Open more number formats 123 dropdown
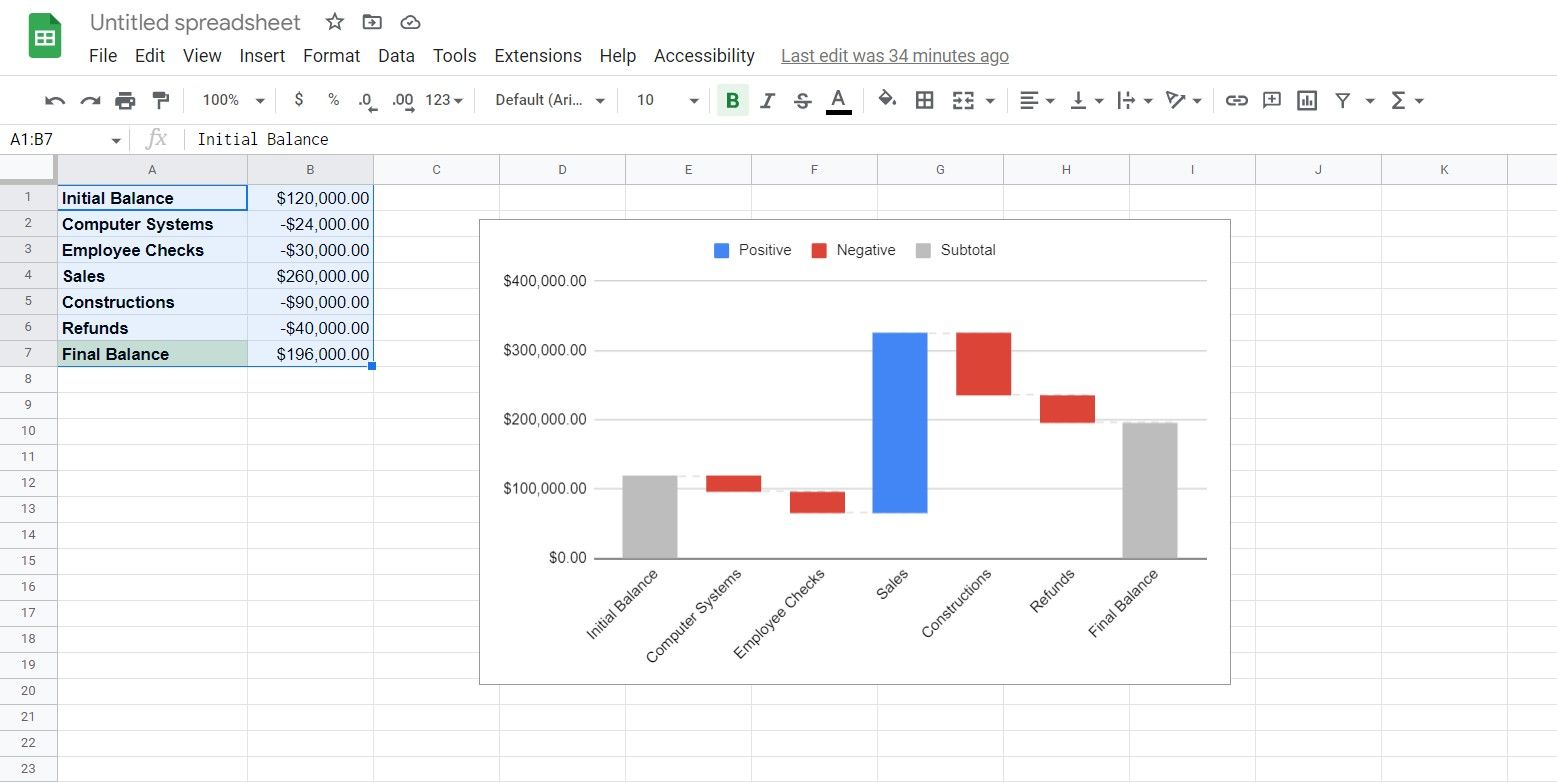 point(445,100)
